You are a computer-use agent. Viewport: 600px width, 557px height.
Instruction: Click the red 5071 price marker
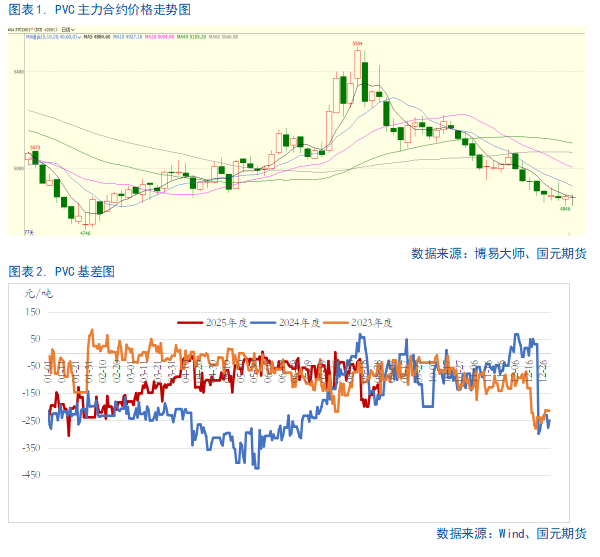tap(34, 147)
